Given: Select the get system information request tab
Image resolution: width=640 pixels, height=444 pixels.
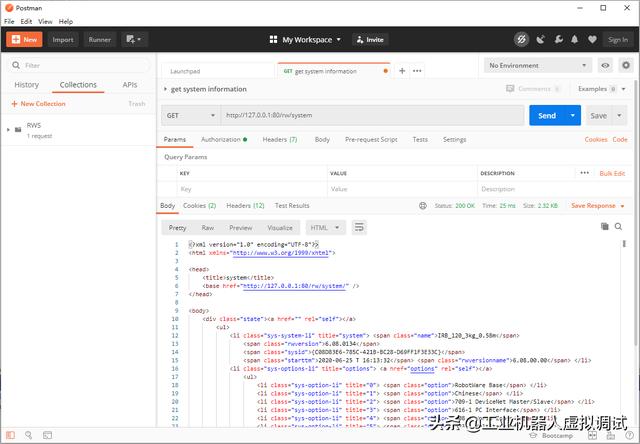Looking at the screenshot, I should 333,71.
